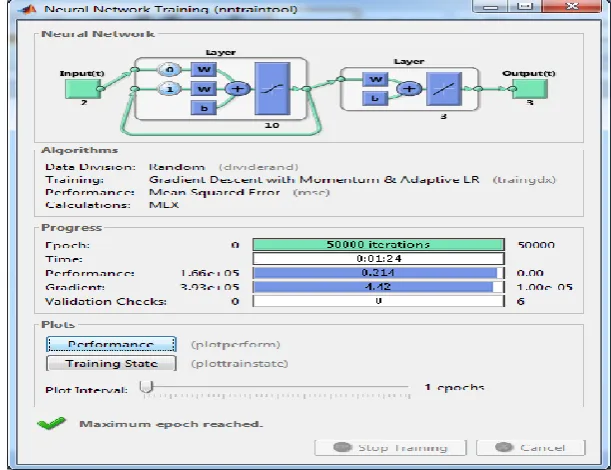This screenshot has height=470, width=611.
Task: Click the epoch limit value 50000
Action: (x=536, y=245)
